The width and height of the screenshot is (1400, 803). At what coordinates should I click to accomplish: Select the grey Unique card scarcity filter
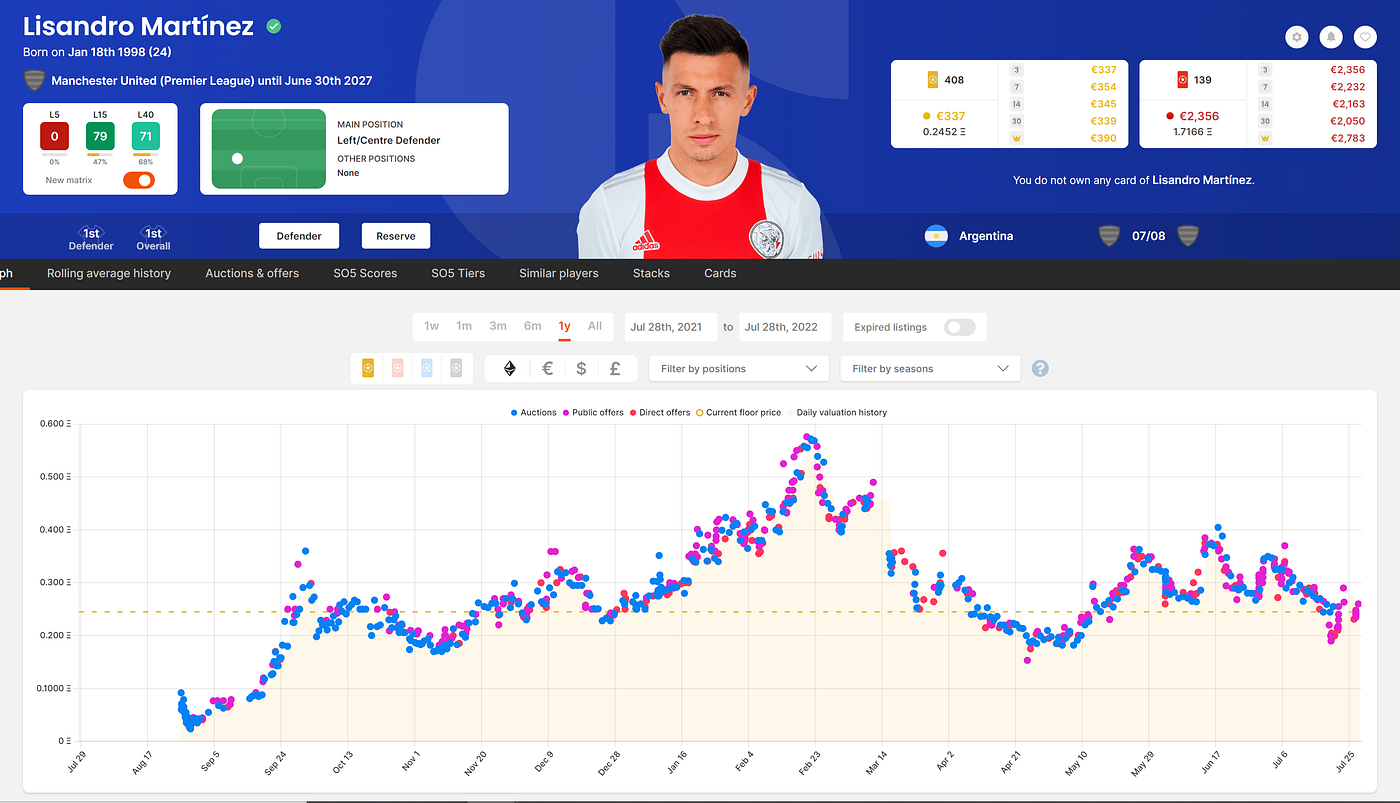456,368
